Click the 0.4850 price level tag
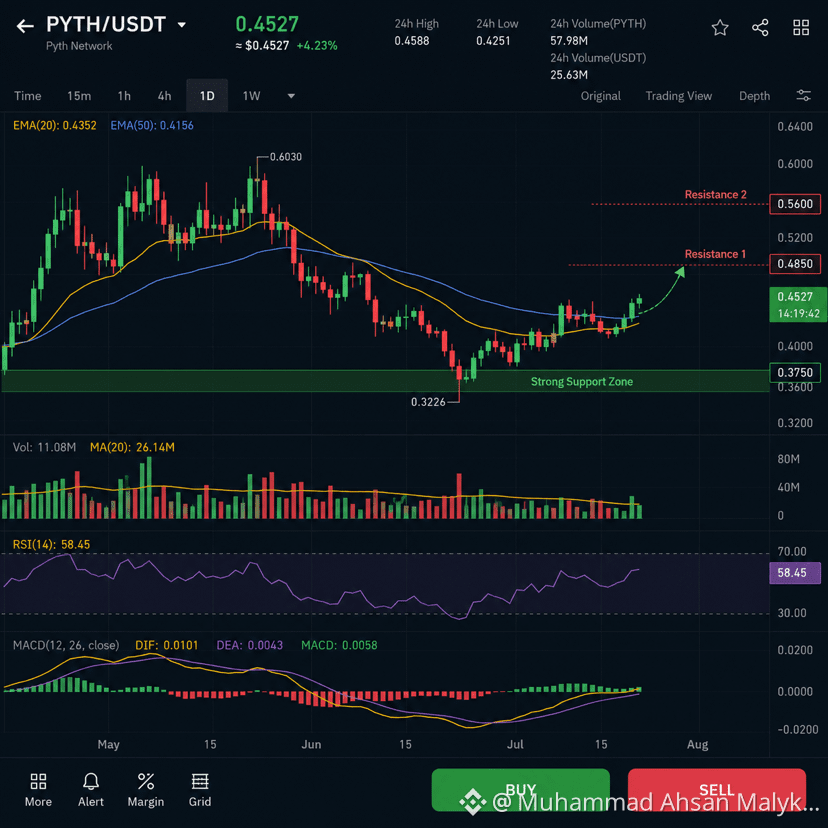The width and height of the screenshot is (828, 828). 795,264
